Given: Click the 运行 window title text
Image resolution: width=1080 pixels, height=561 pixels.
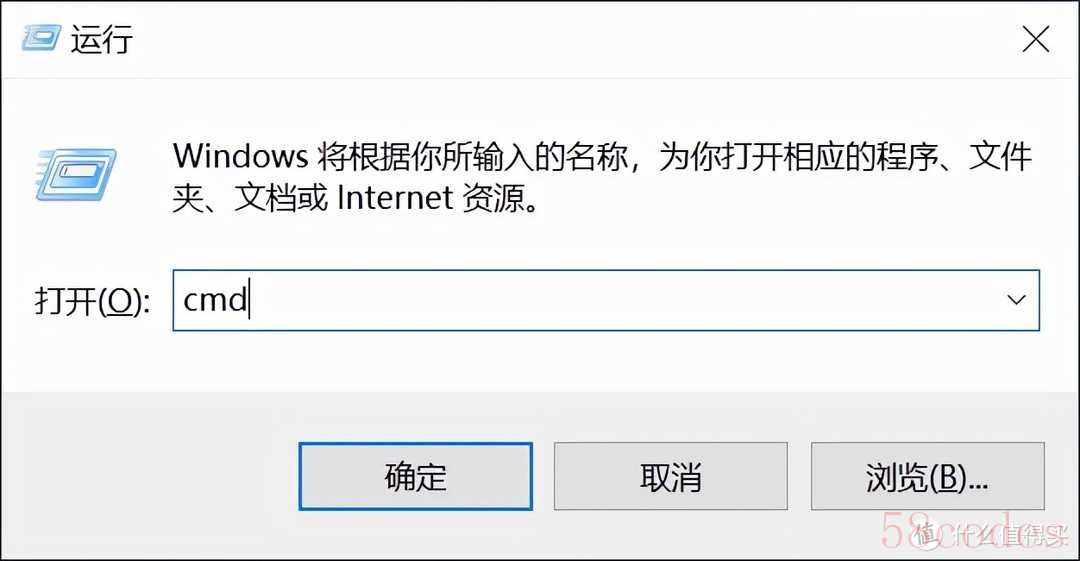Looking at the screenshot, I should tap(102, 39).
